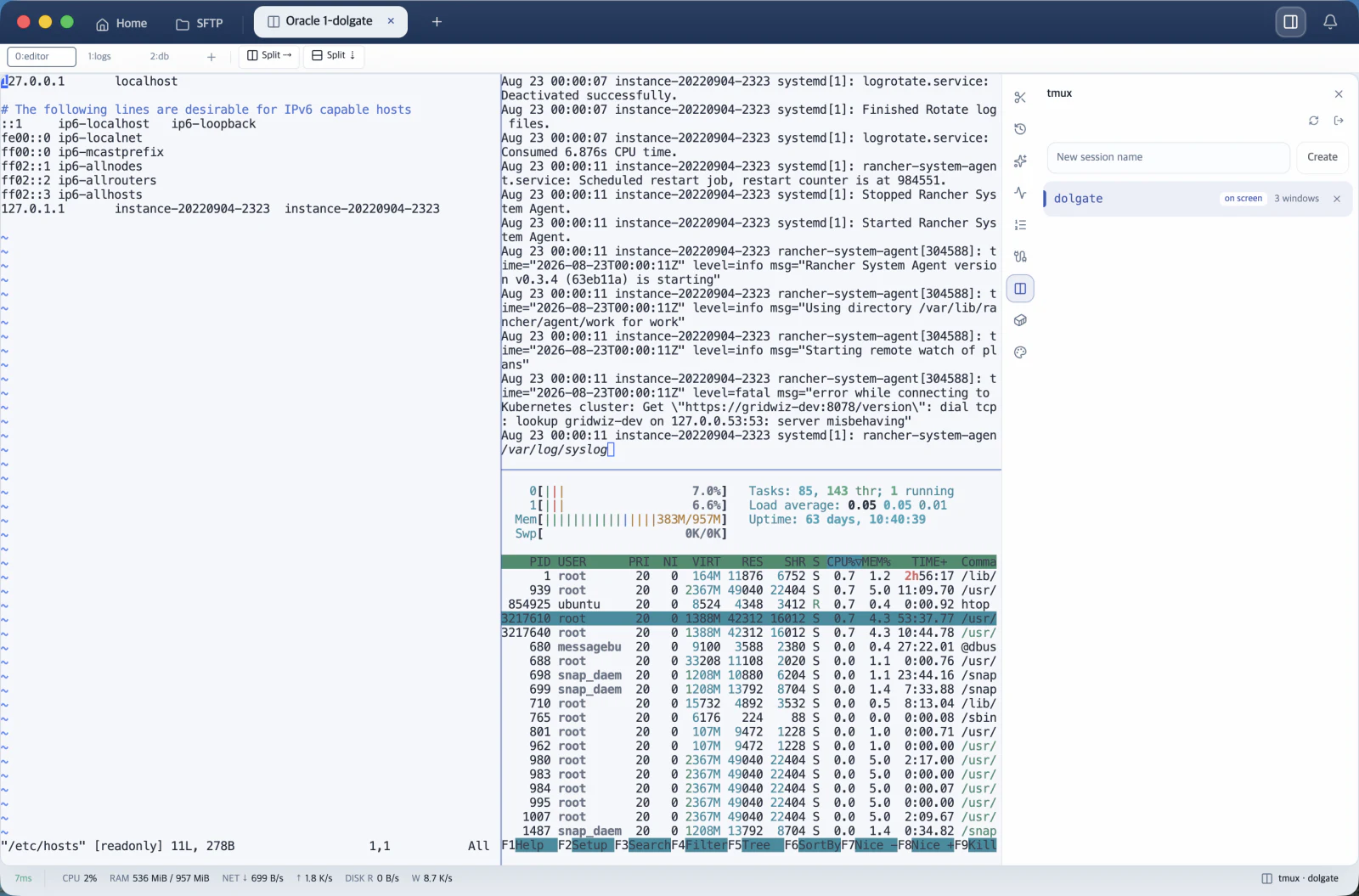Kill the dolgate session with its X

click(x=1337, y=199)
